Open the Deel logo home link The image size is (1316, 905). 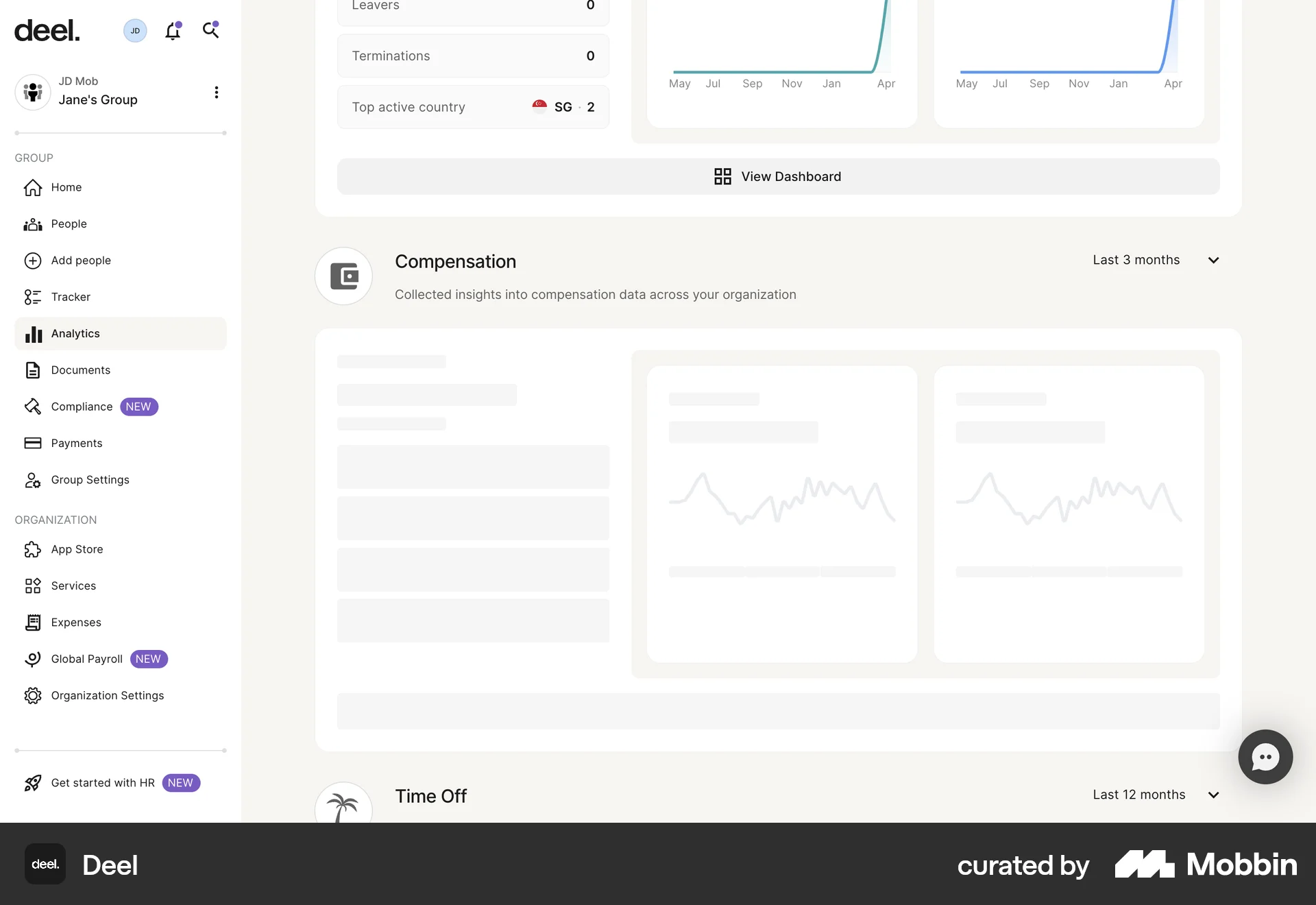[x=47, y=30]
